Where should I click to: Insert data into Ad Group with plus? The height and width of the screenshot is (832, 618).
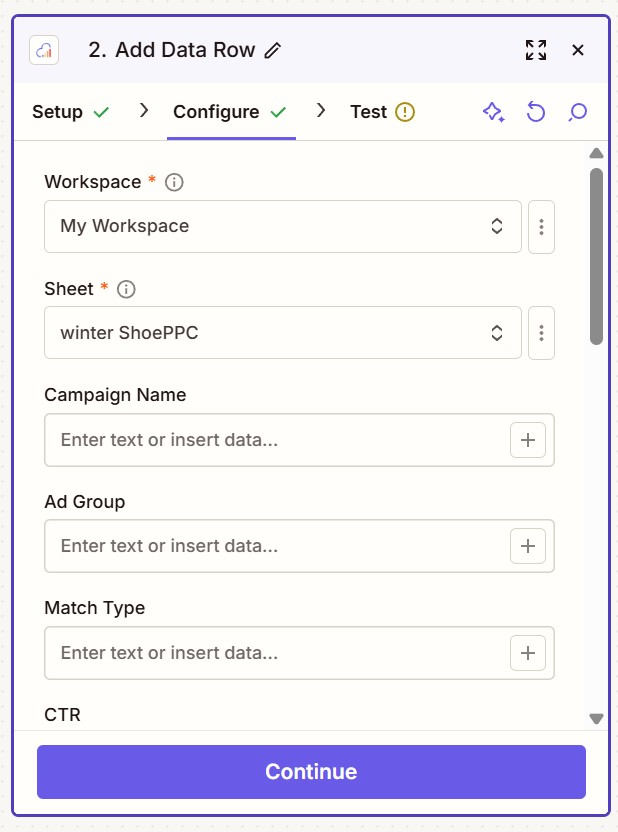click(528, 546)
